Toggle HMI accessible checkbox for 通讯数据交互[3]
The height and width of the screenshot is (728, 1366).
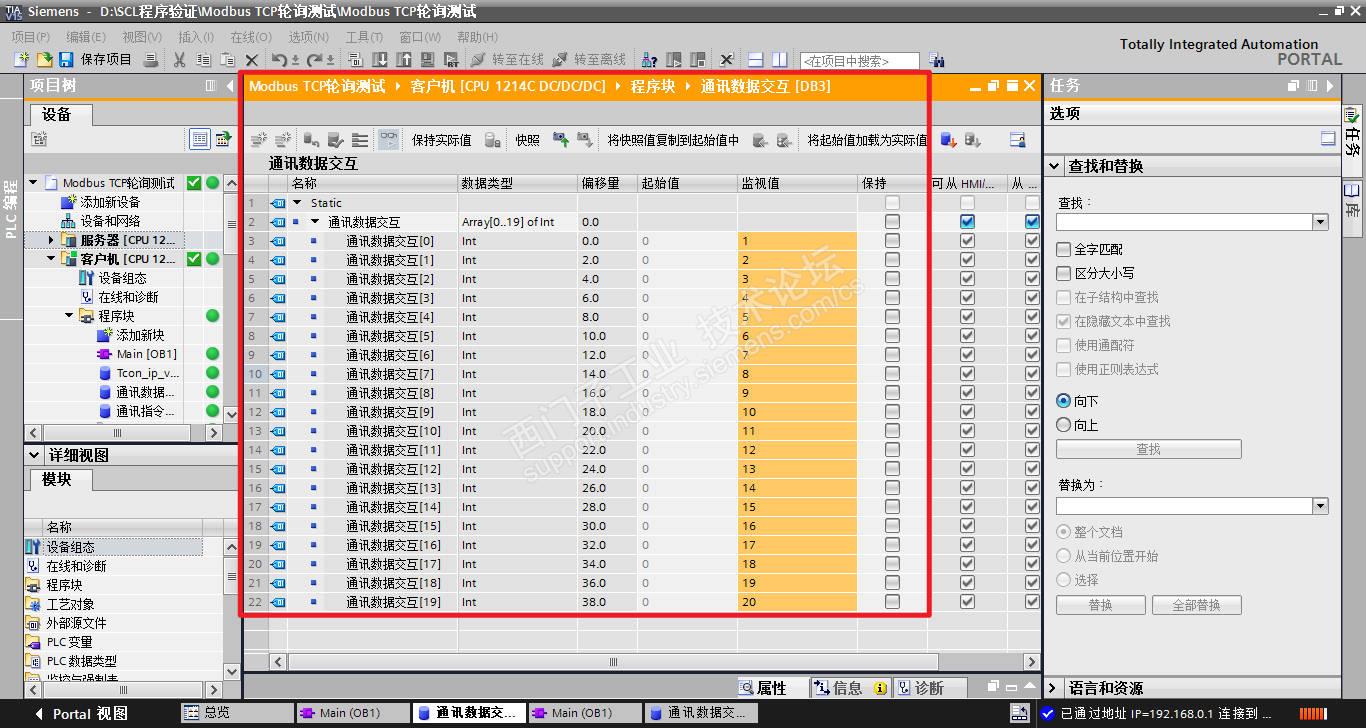coord(967,298)
